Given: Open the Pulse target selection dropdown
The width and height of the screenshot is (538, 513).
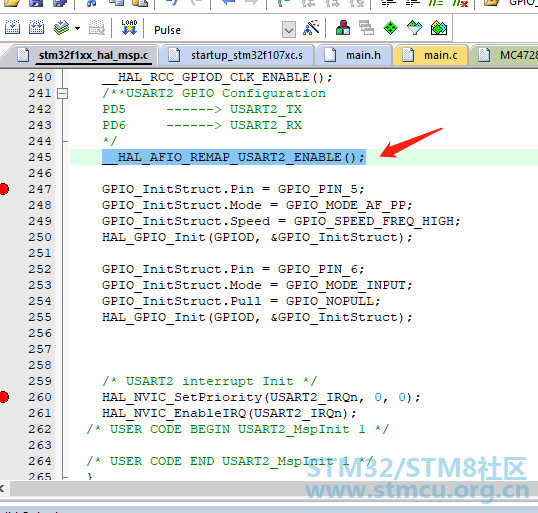Looking at the screenshot, I should (x=289, y=30).
